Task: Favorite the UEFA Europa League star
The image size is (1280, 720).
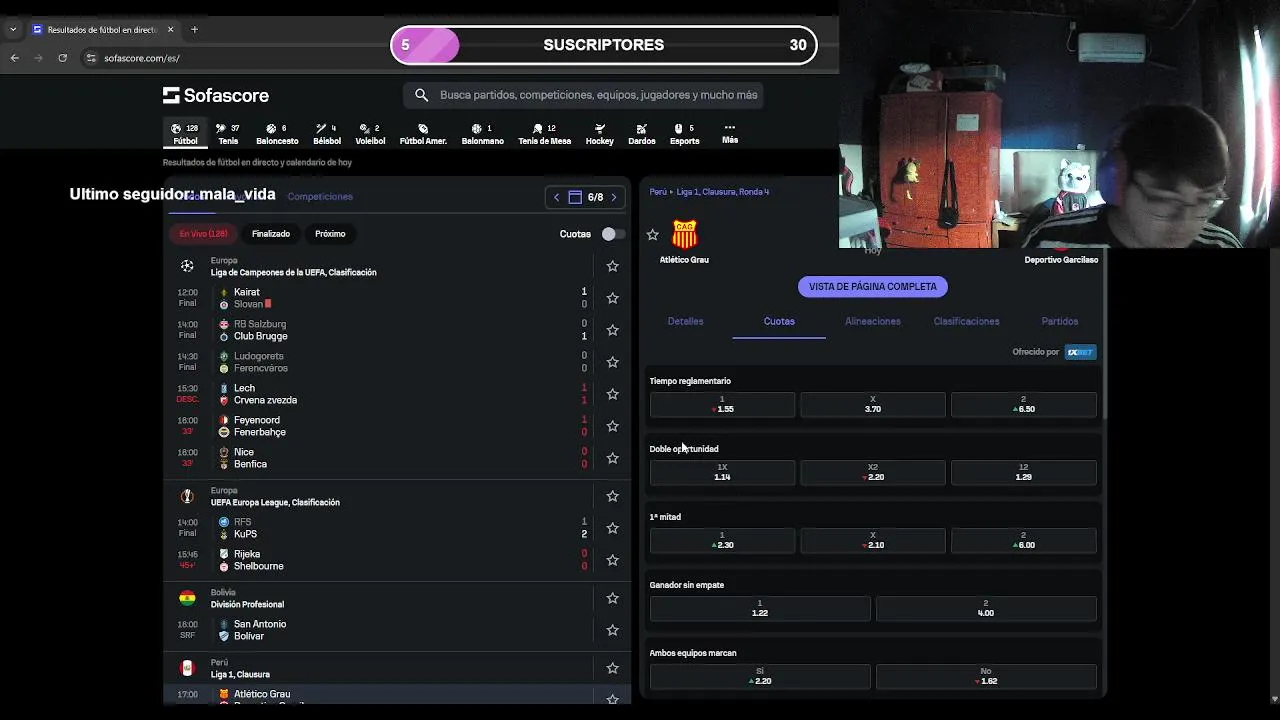Action: pyautogui.click(x=612, y=496)
